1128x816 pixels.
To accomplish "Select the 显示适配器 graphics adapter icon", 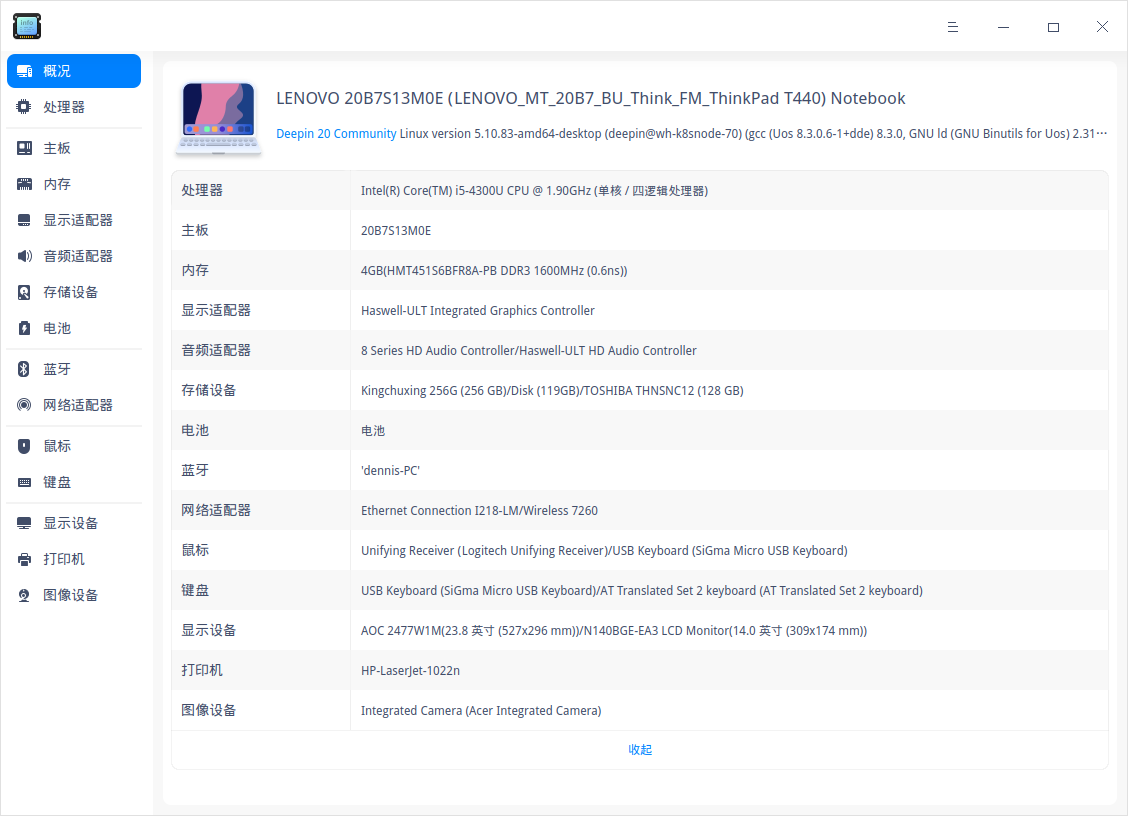I will (x=23, y=219).
